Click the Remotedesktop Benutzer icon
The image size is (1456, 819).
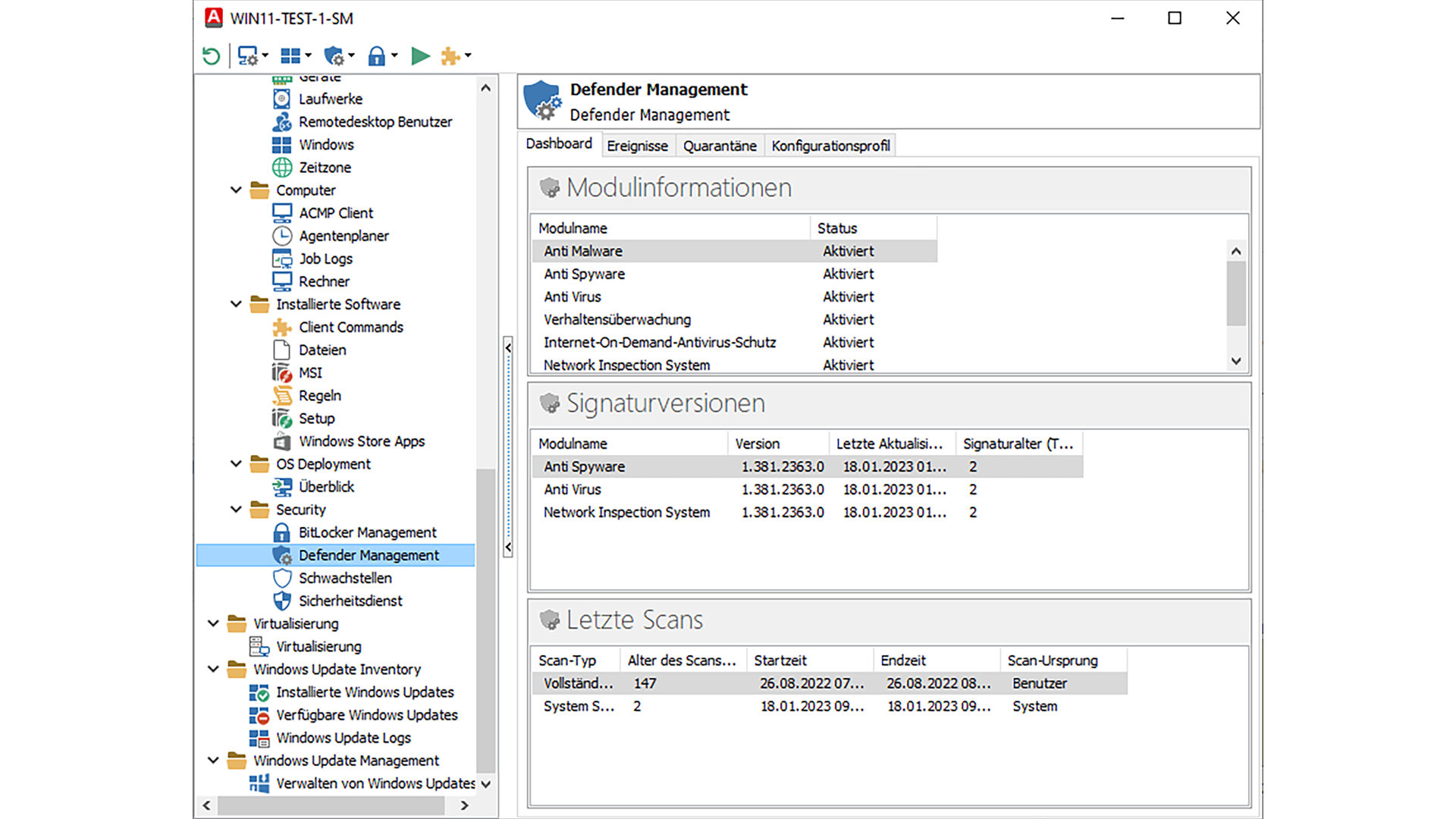(281, 121)
